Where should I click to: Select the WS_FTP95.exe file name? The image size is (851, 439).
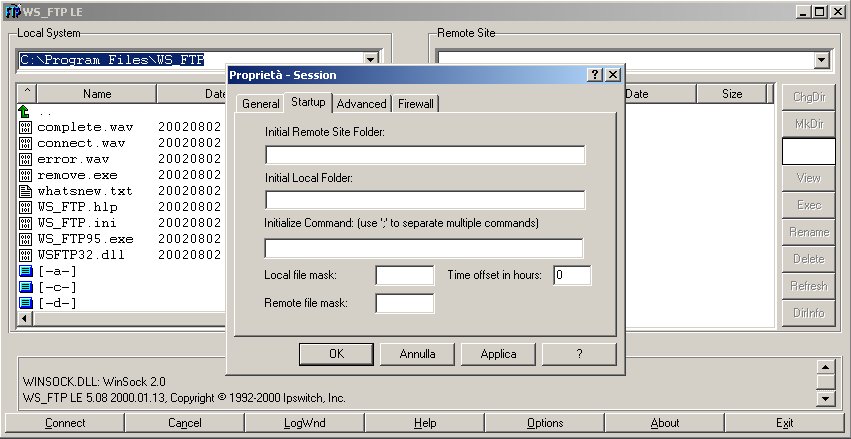tap(85, 239)
